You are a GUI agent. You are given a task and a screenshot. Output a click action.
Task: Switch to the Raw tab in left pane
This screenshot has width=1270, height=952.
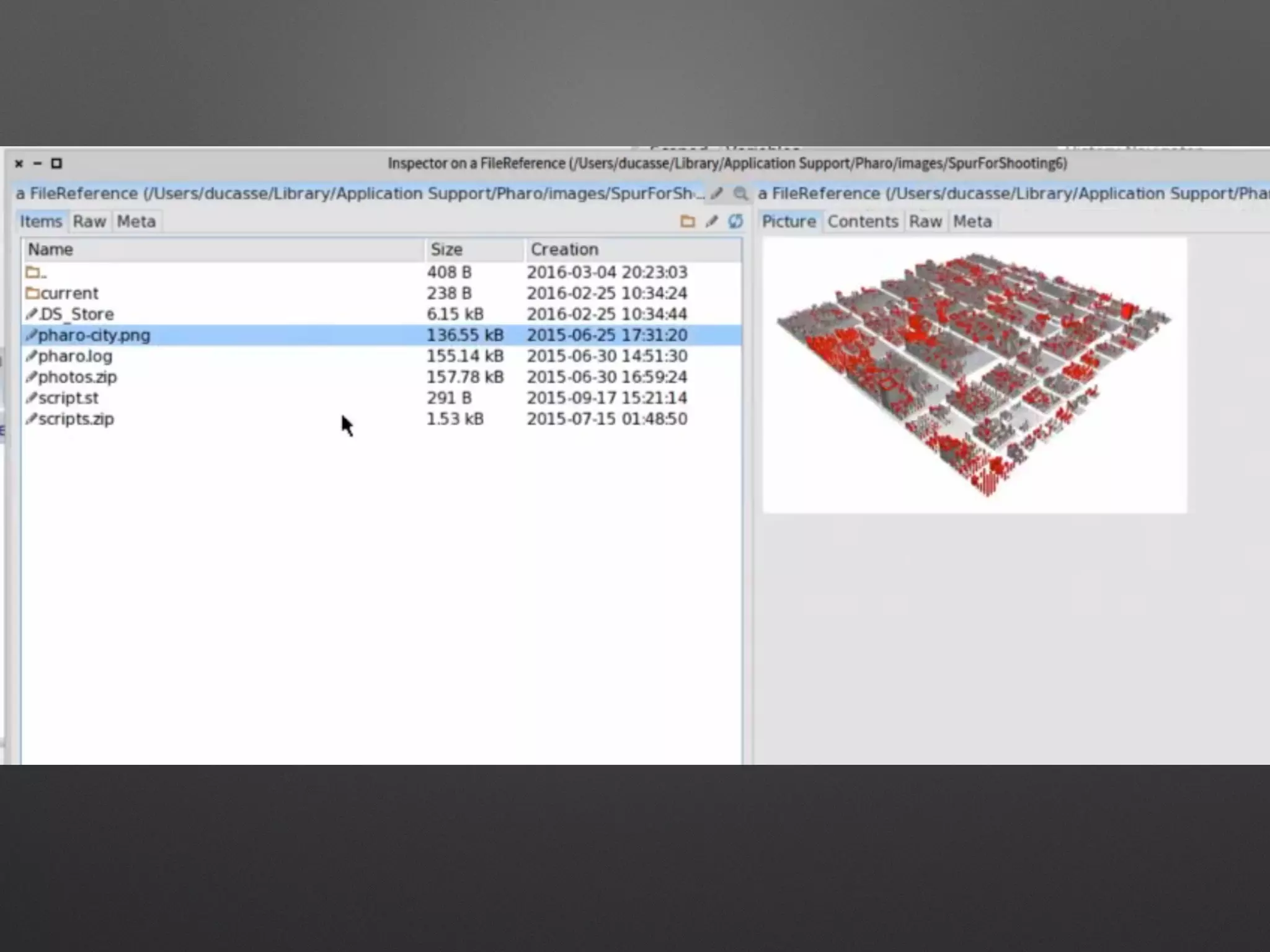(x=89, y=221)
